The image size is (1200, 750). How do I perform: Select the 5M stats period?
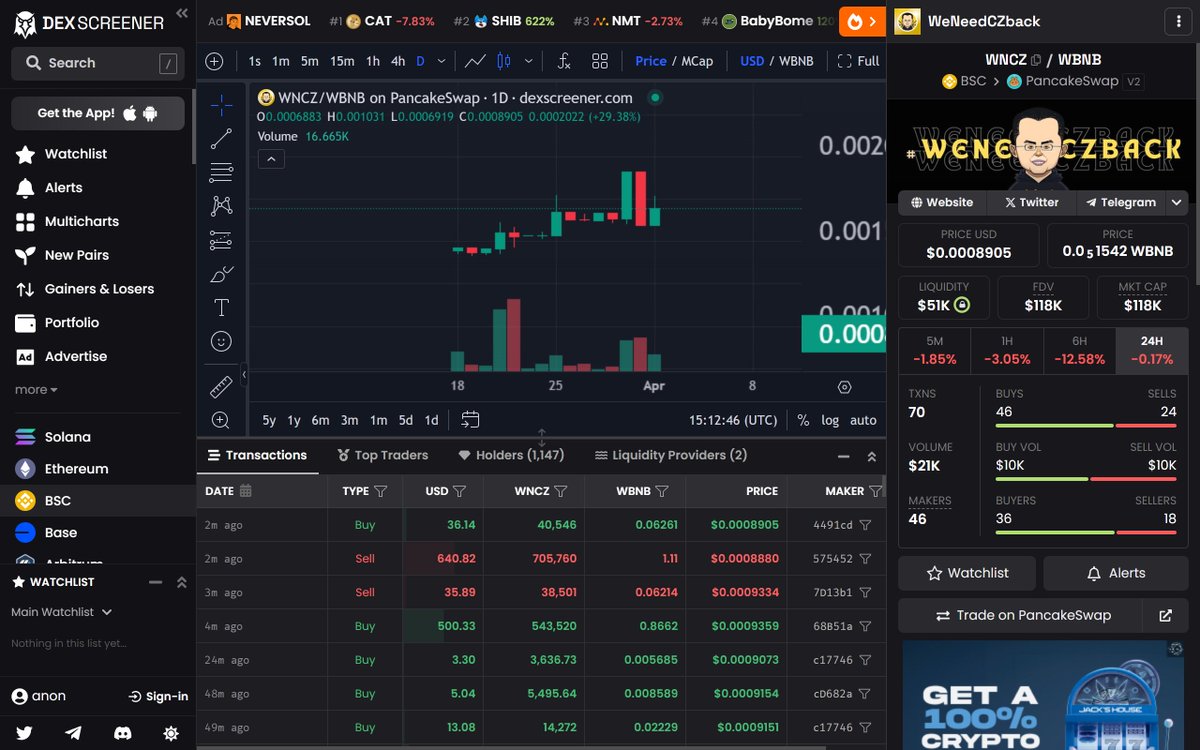click(x=934, y=350)
